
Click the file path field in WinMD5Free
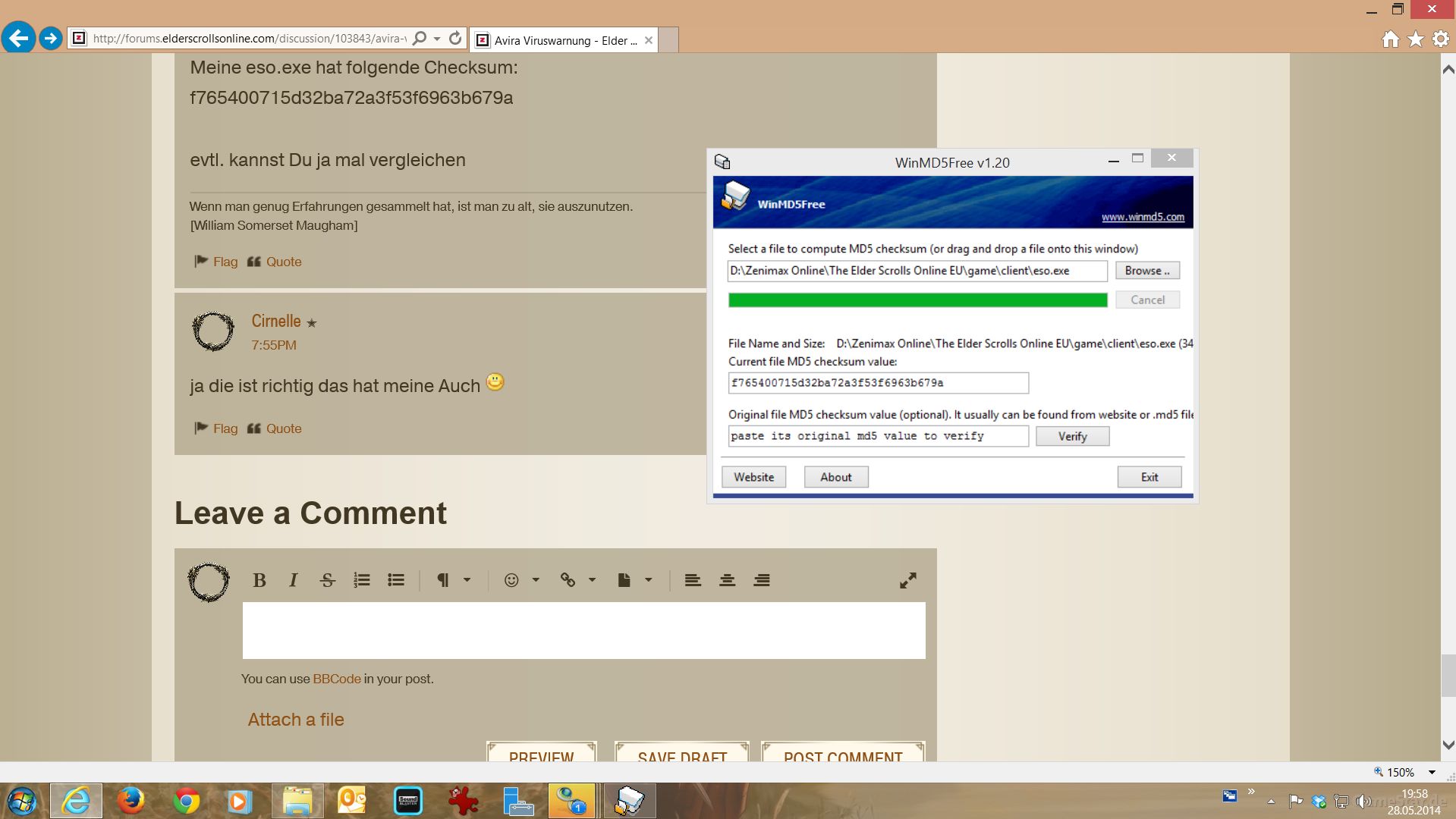pos(917,271)
